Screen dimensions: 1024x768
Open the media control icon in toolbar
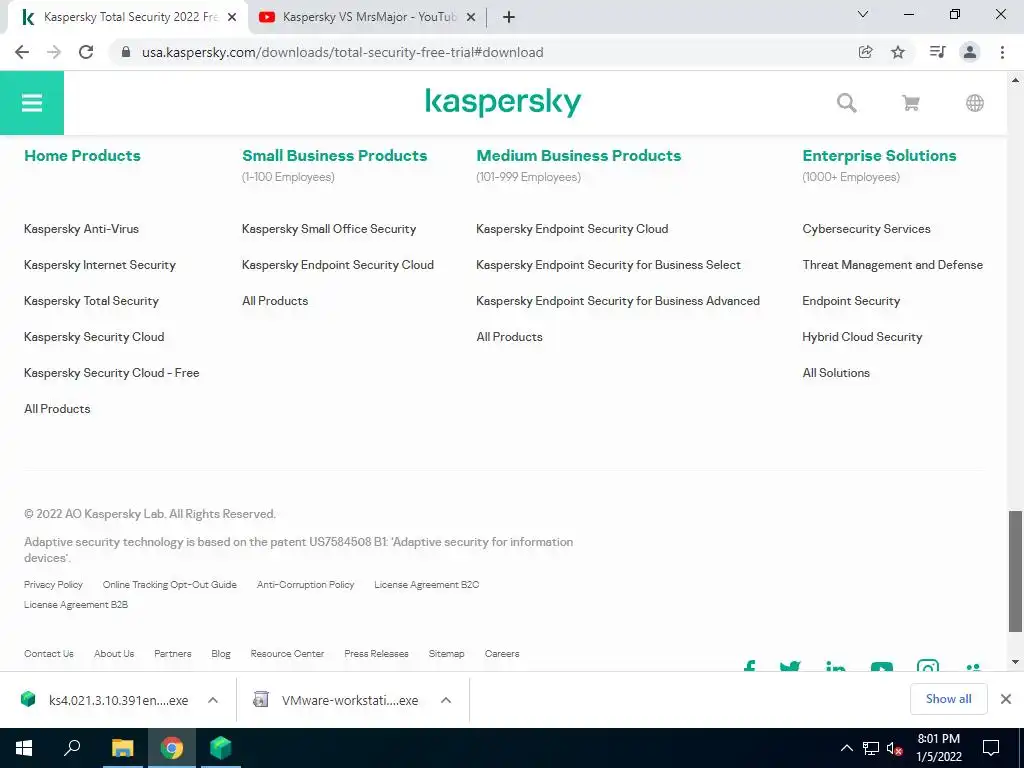click(x=937, y=52)
